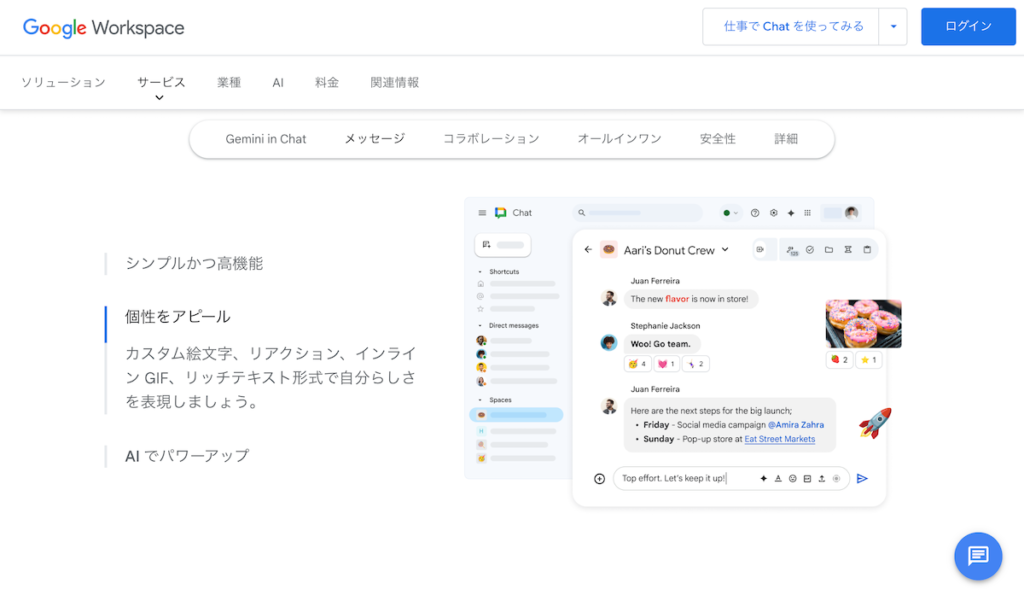
Task: Jump to the 安全性 tab
Action: point(718,139)
